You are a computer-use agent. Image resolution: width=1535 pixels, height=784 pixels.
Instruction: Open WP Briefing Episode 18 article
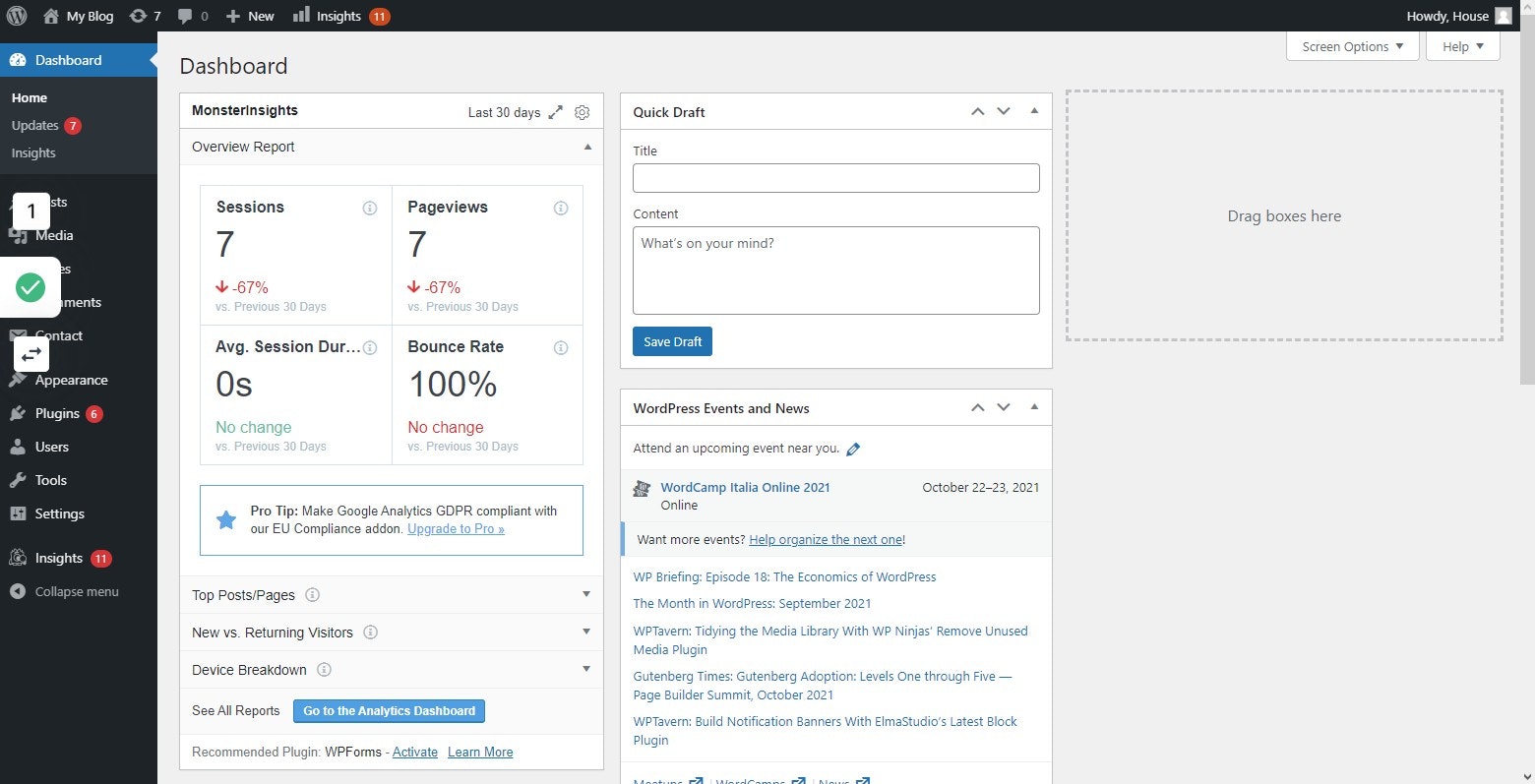[784, 576]
